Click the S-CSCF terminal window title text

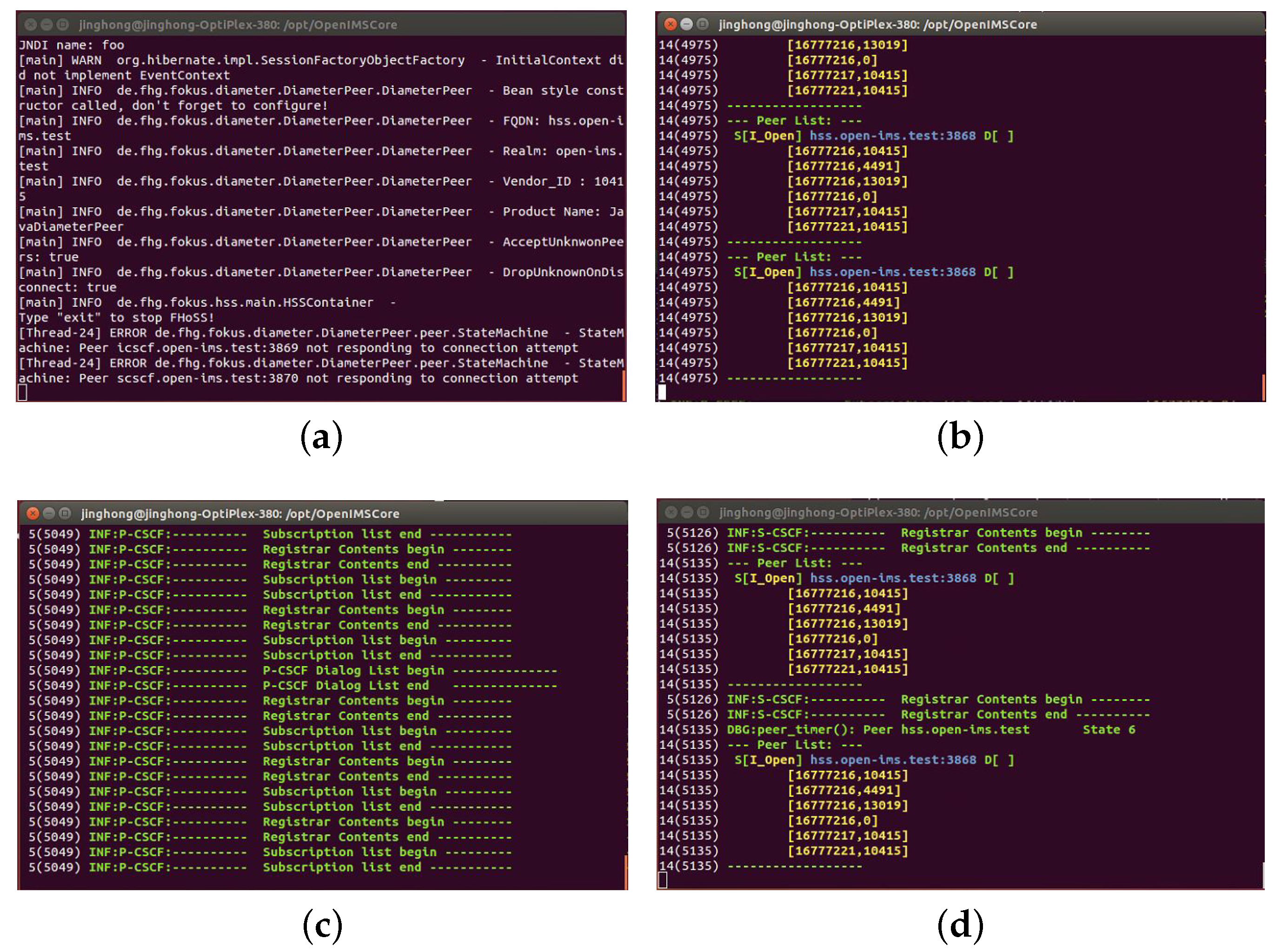click(878, 512)
